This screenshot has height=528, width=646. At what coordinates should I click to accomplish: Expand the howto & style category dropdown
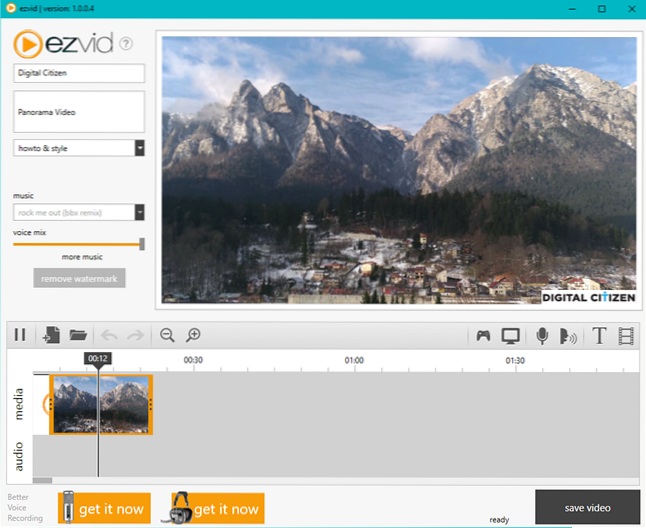[140, 148]
